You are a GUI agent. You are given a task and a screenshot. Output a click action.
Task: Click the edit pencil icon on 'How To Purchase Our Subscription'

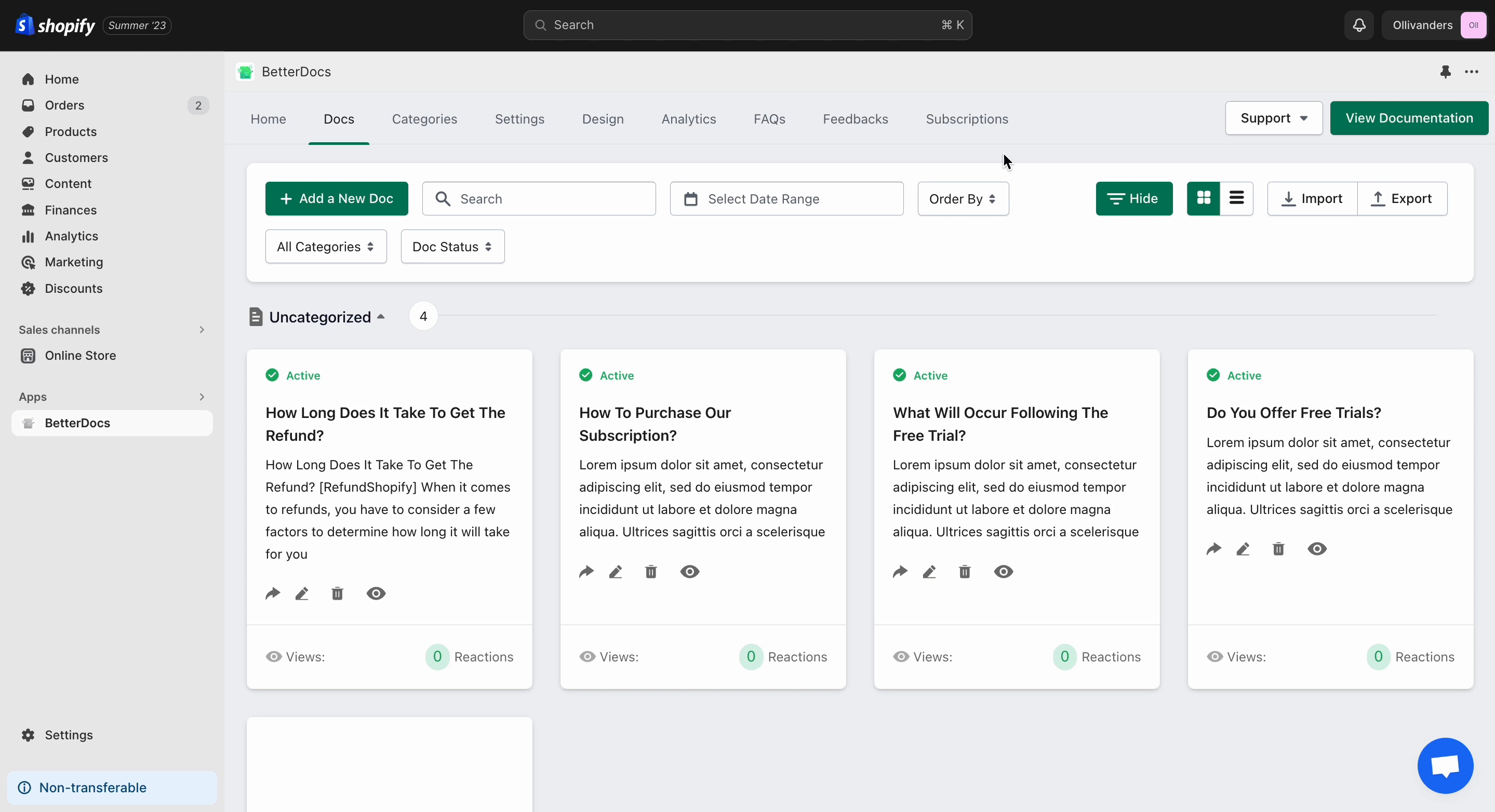[x=617, y=571]
